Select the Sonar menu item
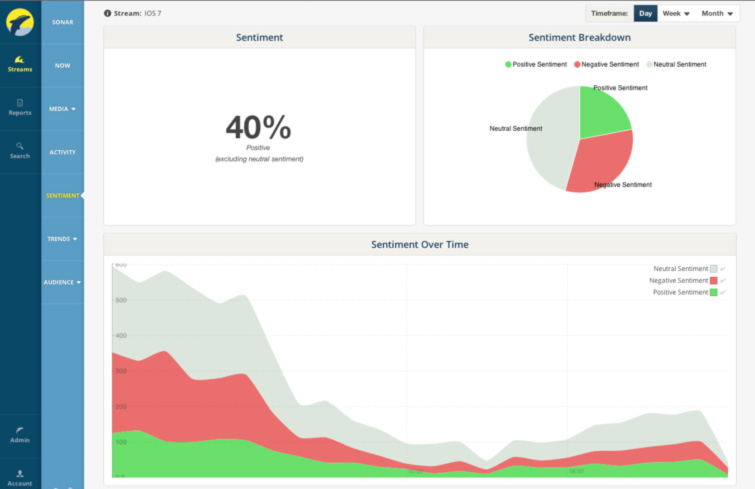 (62, 21)
